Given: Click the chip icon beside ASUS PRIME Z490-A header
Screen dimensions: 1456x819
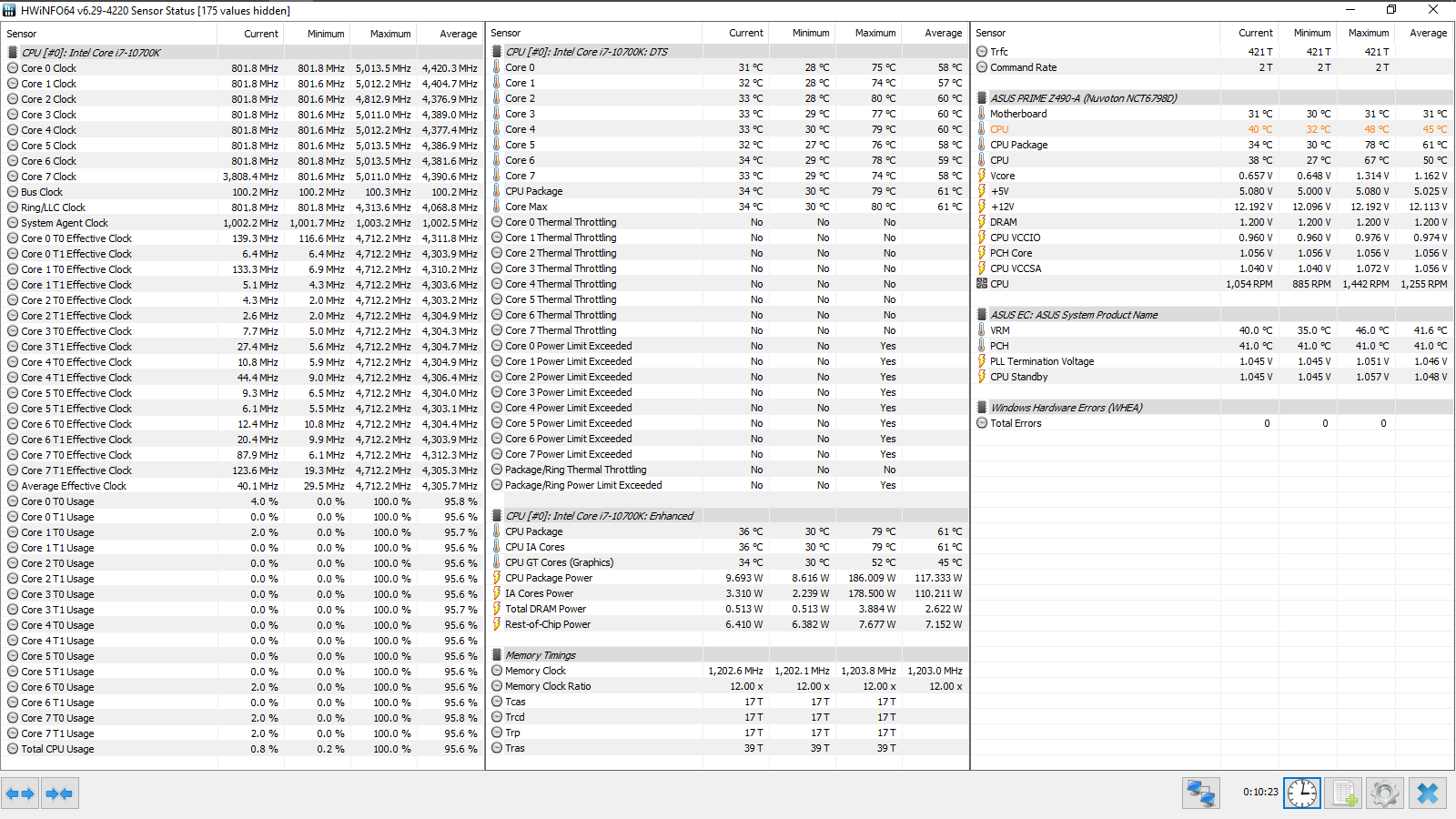Looking at the screenshot, I should [982, 98].
